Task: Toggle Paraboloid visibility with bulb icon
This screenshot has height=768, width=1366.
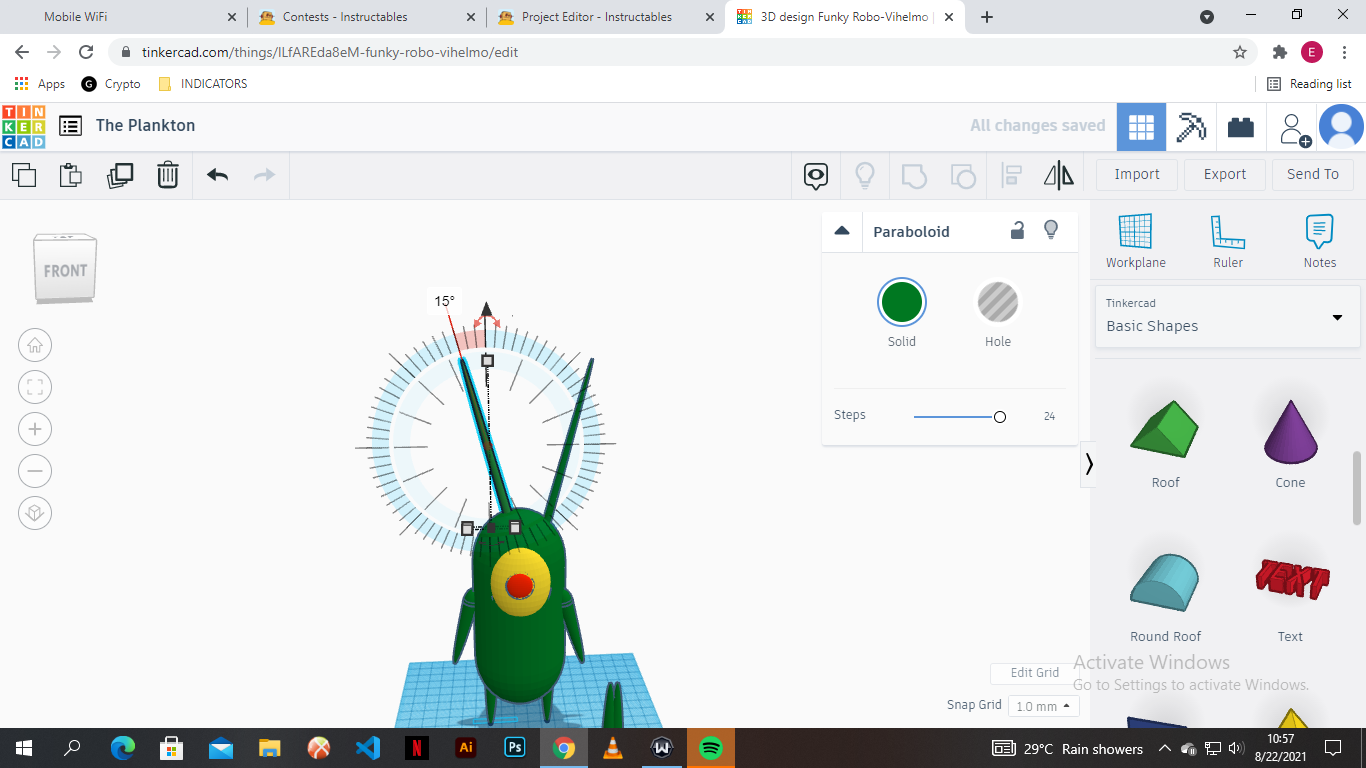Action: pos(1051,230)
